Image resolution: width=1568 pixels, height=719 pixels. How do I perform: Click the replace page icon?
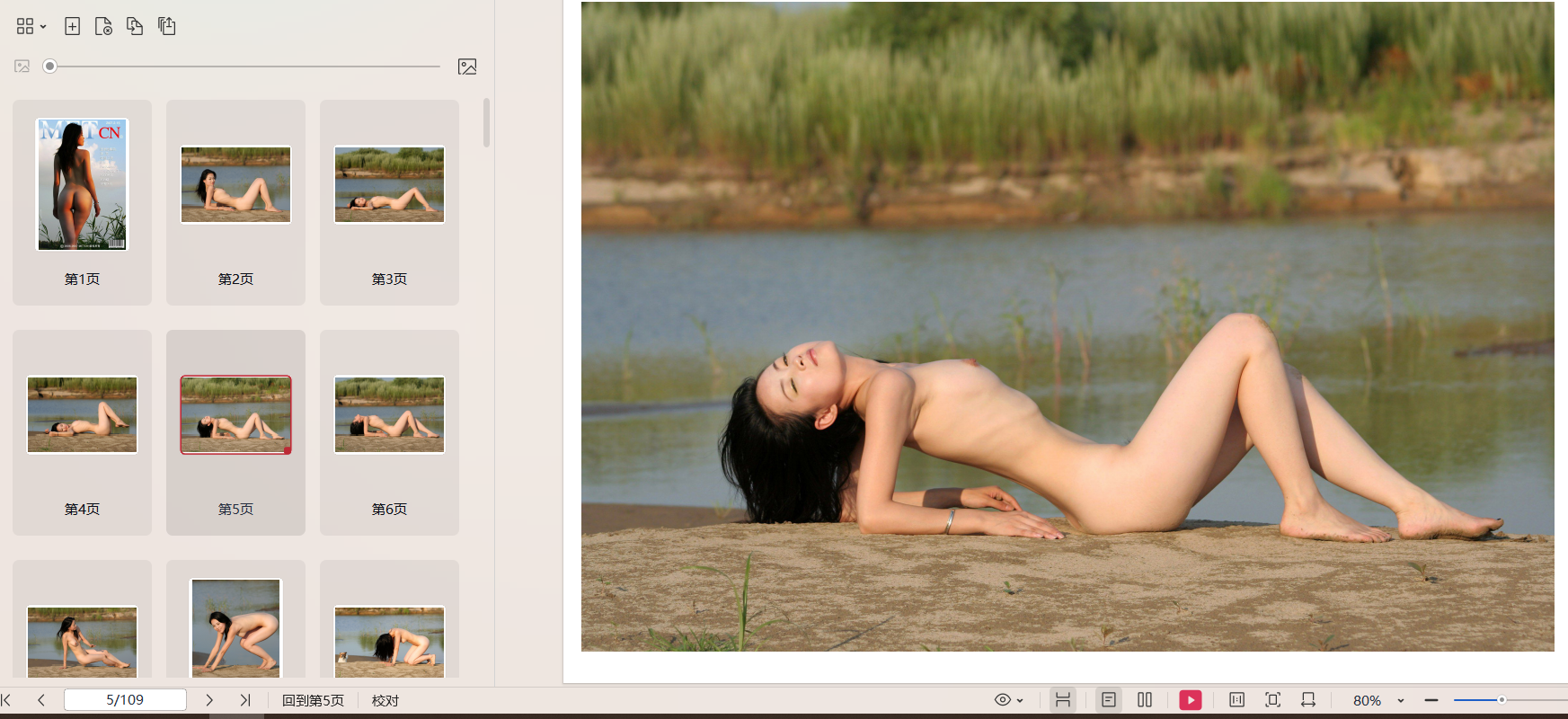pos(135,26)
